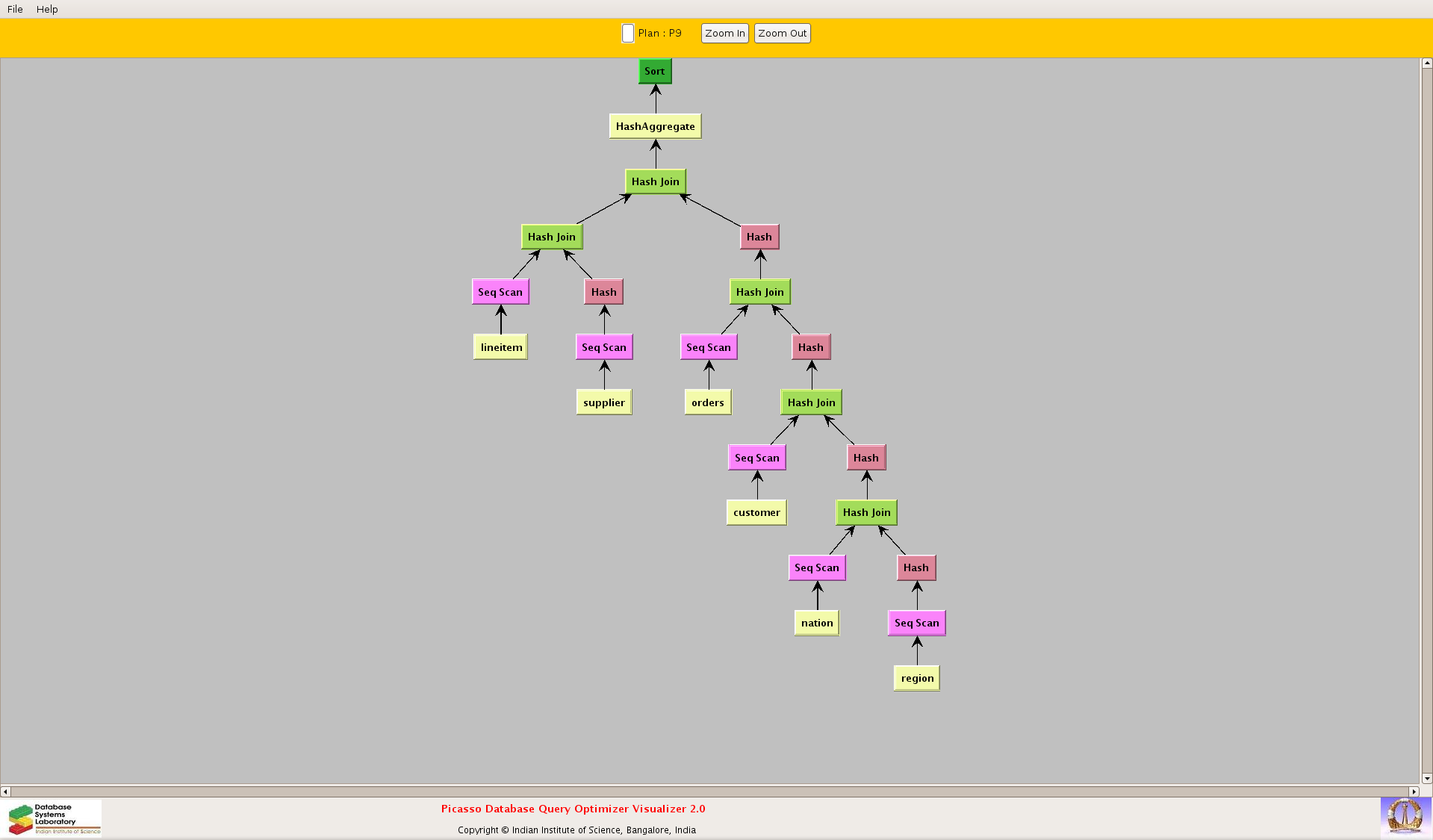Click the horizontal scrollbar left arrow
The width and height of the screenshot is (1433, 840).
pyautogui.click(x=5, y=791)
